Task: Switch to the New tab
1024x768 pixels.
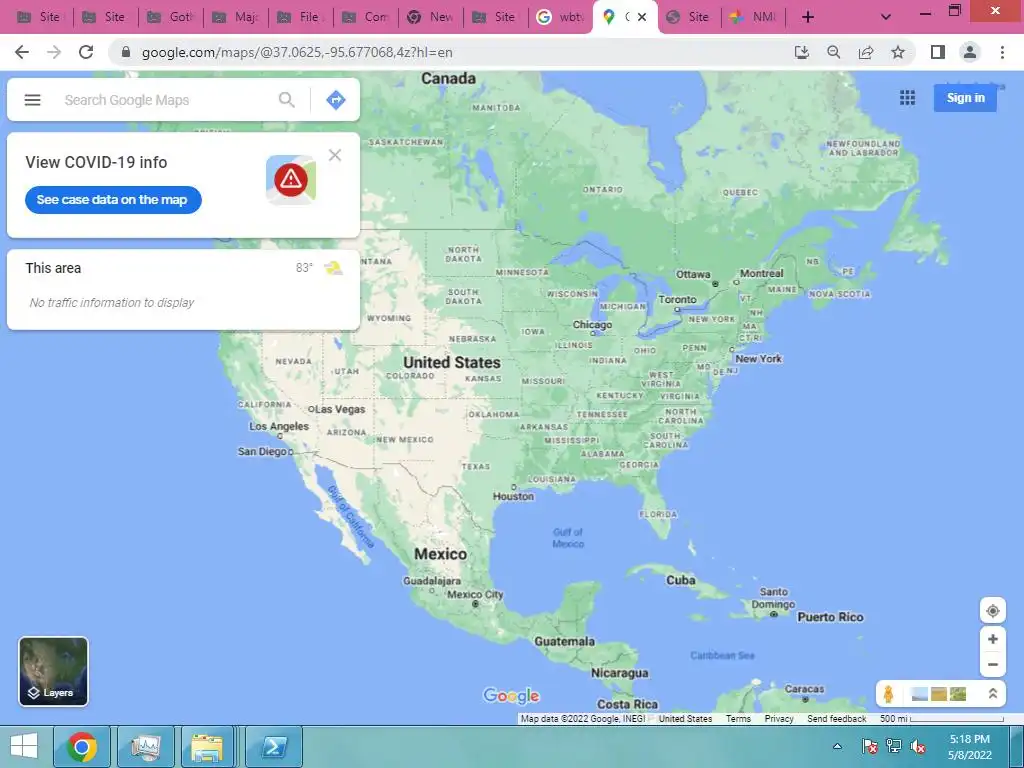Action: 430,17
